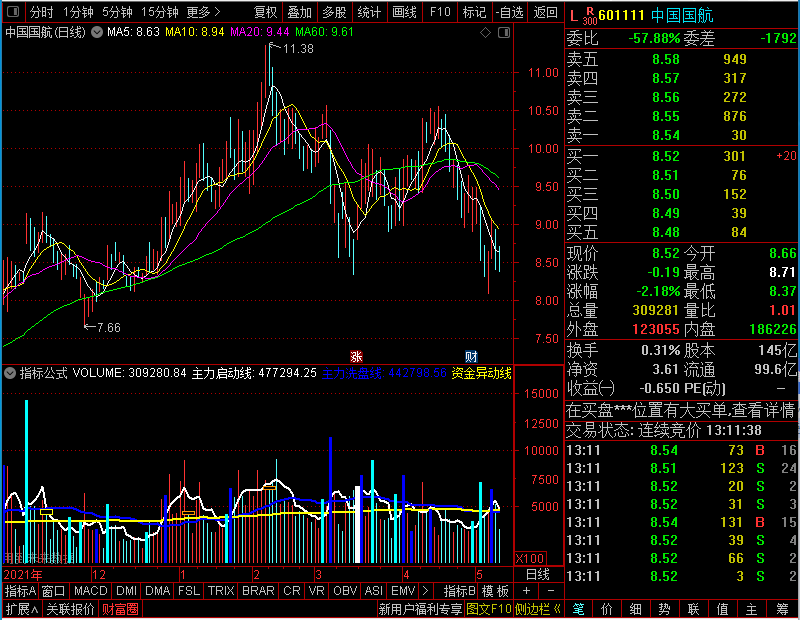Click the 日线 period label at bottom
Viewport: 800px width, 620px height.
(538, 575)
